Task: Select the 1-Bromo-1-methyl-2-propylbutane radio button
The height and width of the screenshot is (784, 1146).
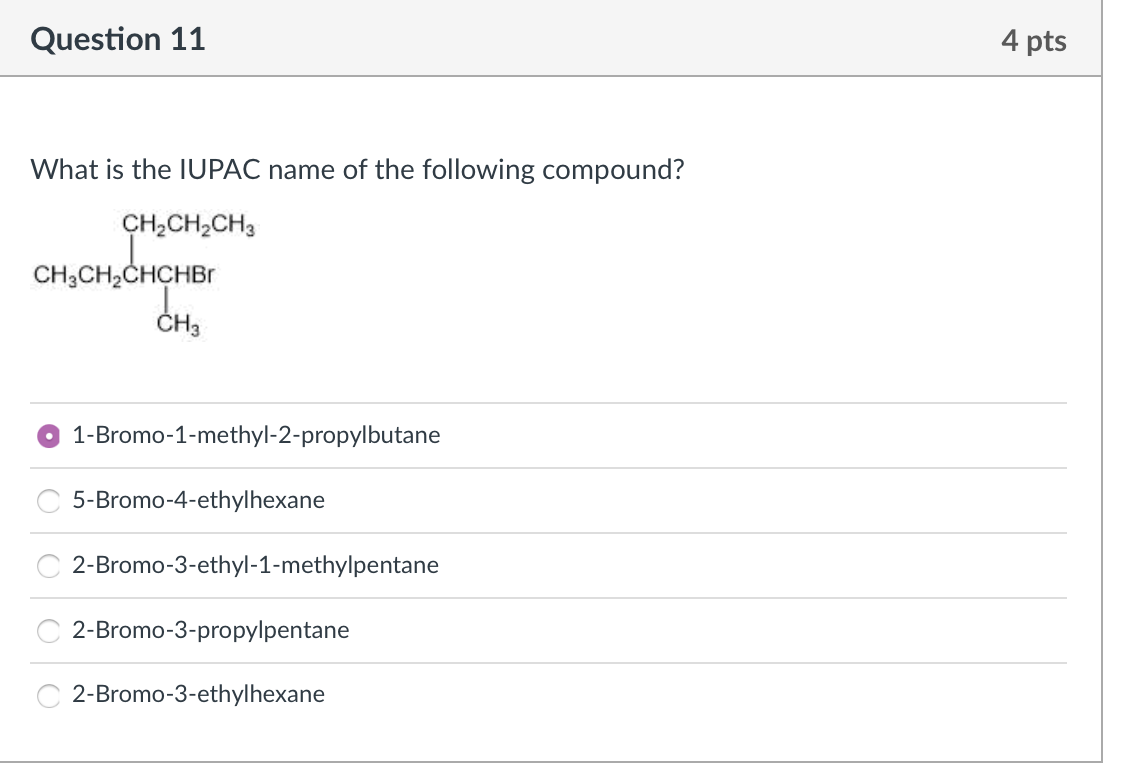Action: coord(48,435)
